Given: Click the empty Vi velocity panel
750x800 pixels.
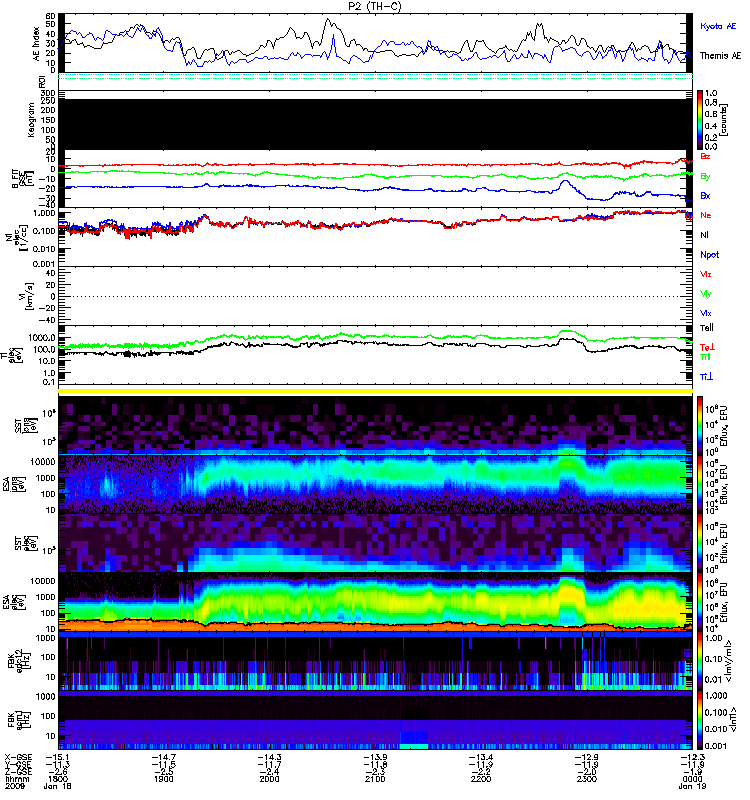Looking at the screenshot, I should (375, 296).
